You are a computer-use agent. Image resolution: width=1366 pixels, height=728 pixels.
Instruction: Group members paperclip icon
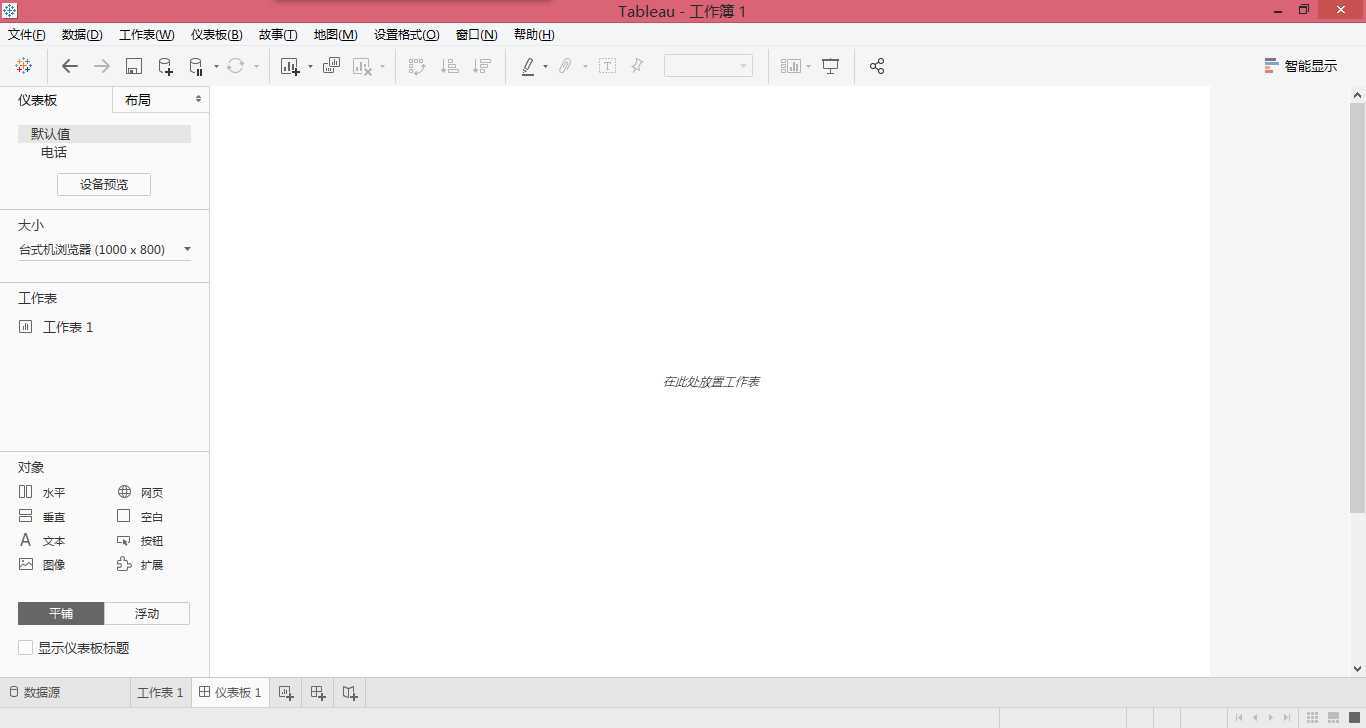click(x=565, y=66)
